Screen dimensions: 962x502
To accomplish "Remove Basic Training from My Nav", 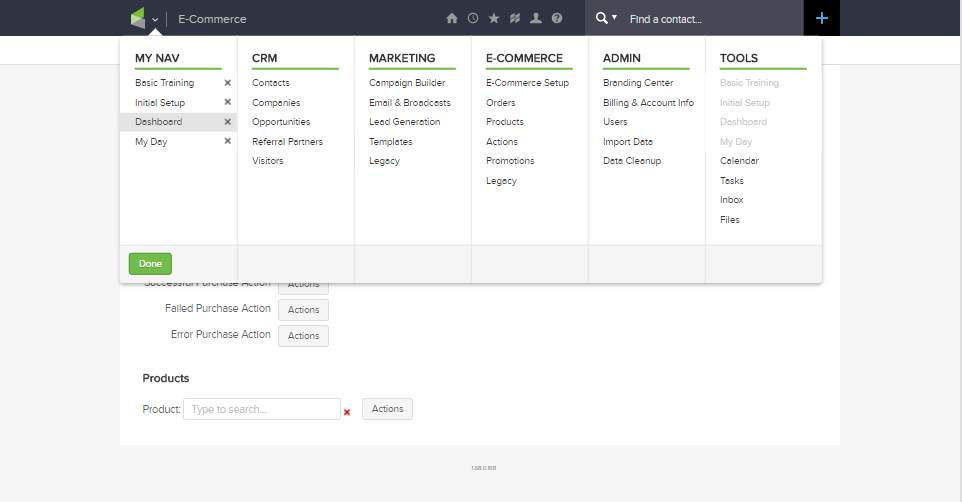I will tap(228, 83).
